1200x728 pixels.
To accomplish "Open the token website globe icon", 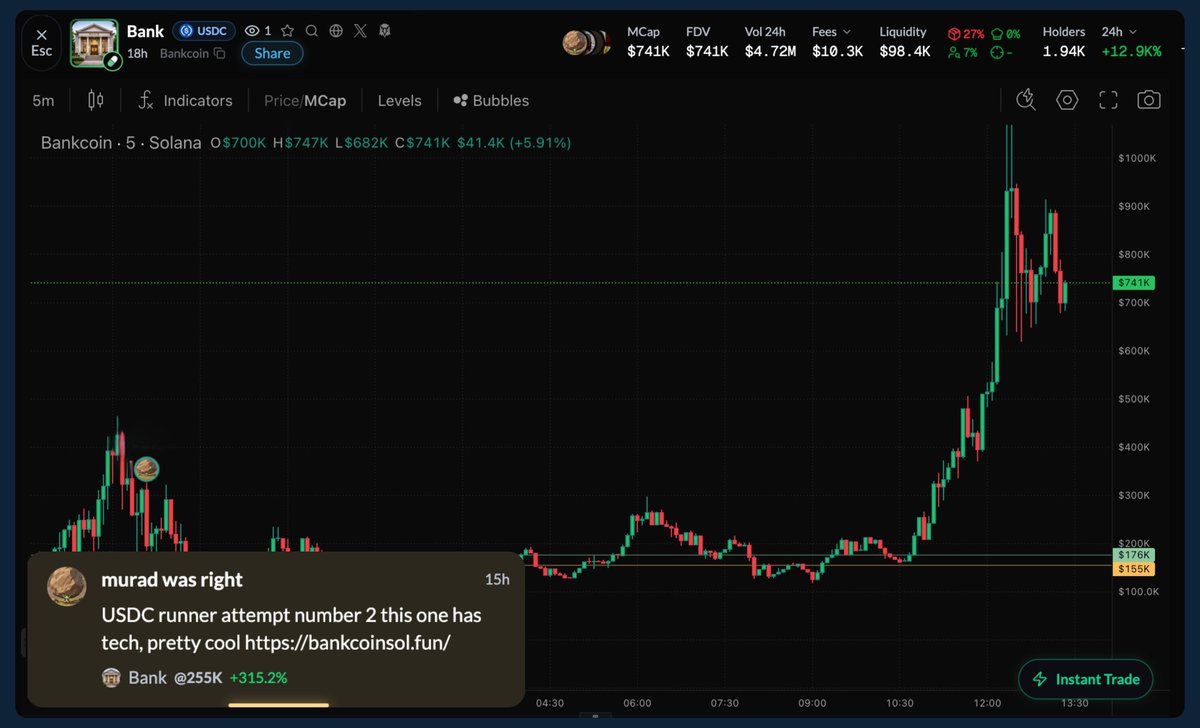I will 336,31.
